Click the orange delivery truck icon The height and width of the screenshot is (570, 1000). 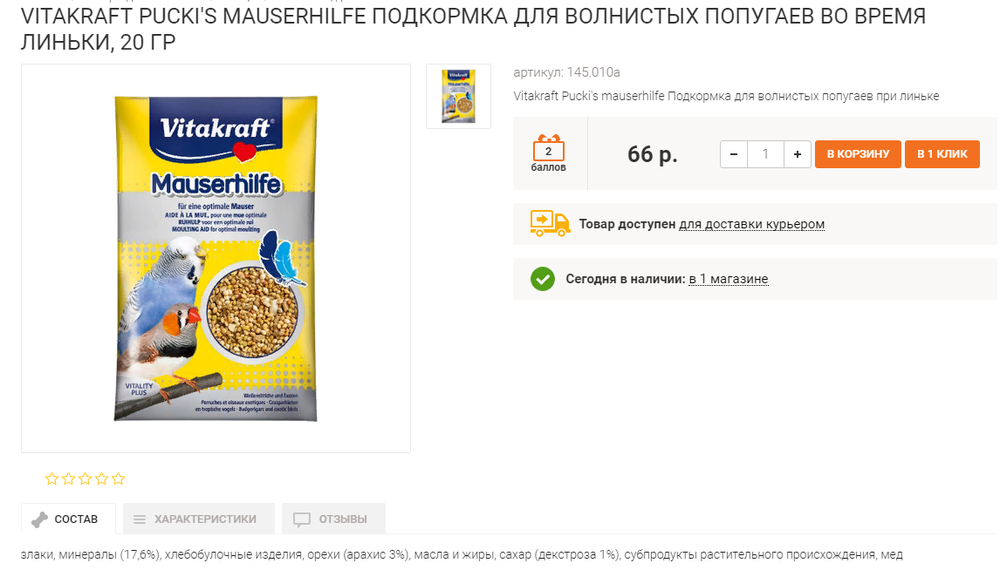click(549, 223)
